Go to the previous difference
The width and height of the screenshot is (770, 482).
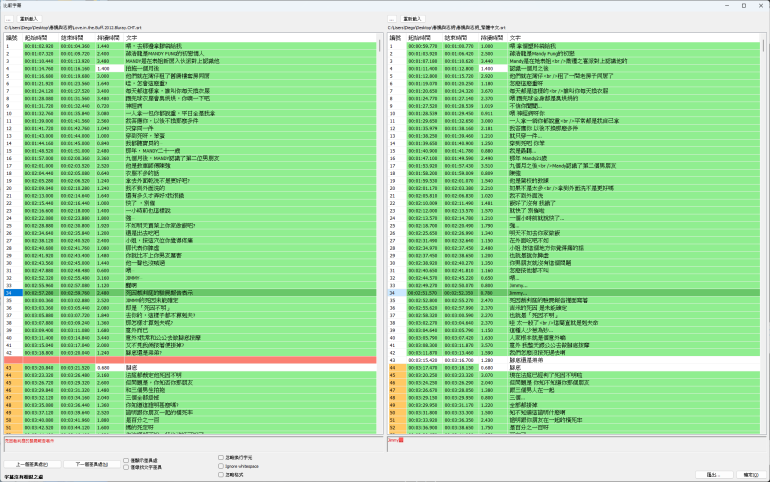32,464
